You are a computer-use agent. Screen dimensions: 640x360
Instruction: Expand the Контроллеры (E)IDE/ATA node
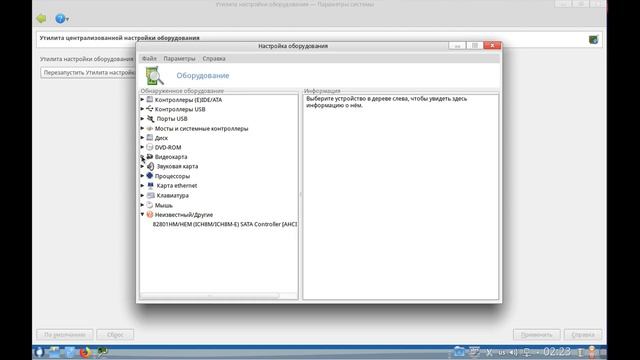click(142, 99)
